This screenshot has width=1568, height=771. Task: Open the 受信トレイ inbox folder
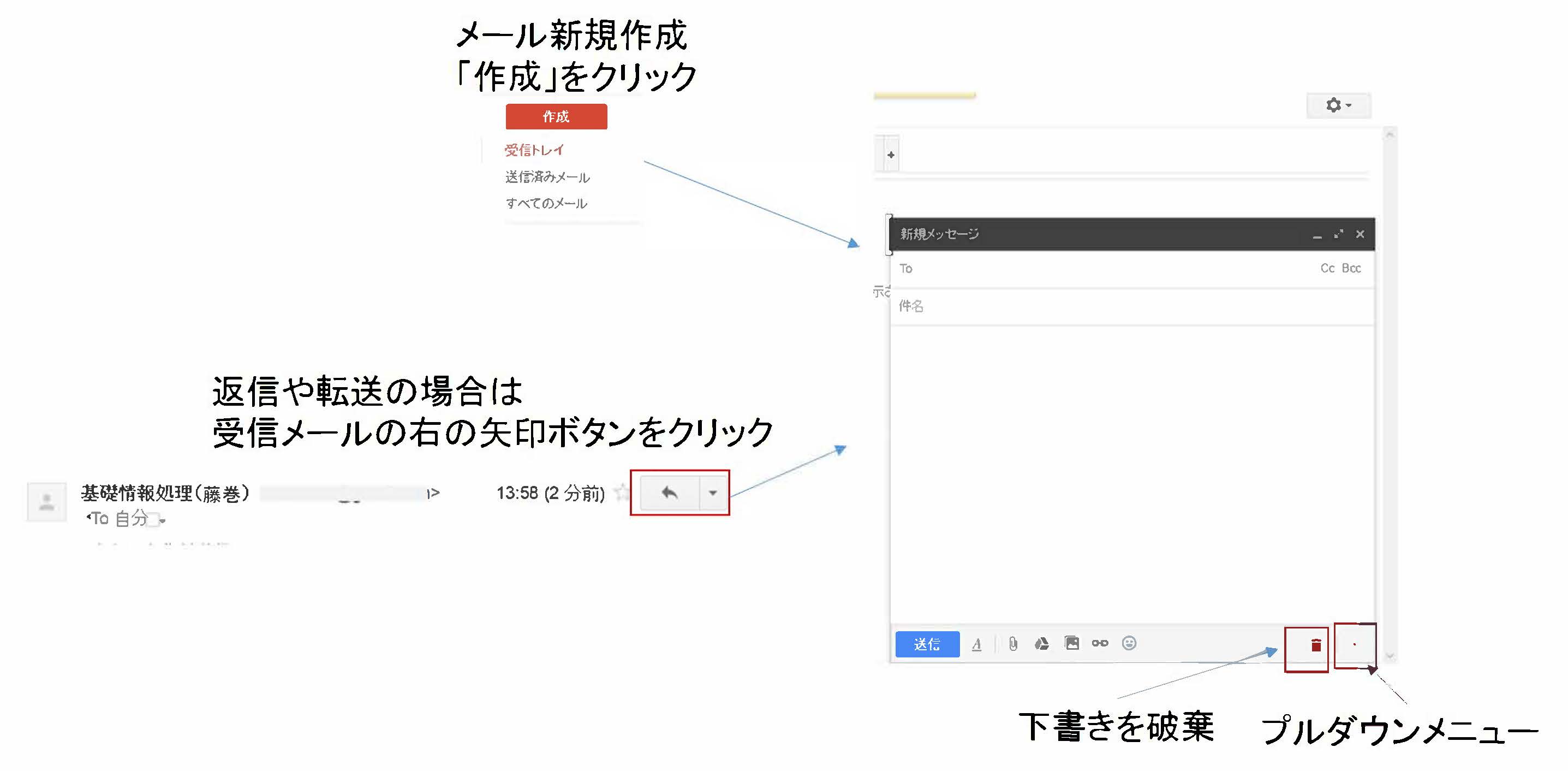[534, 150]
